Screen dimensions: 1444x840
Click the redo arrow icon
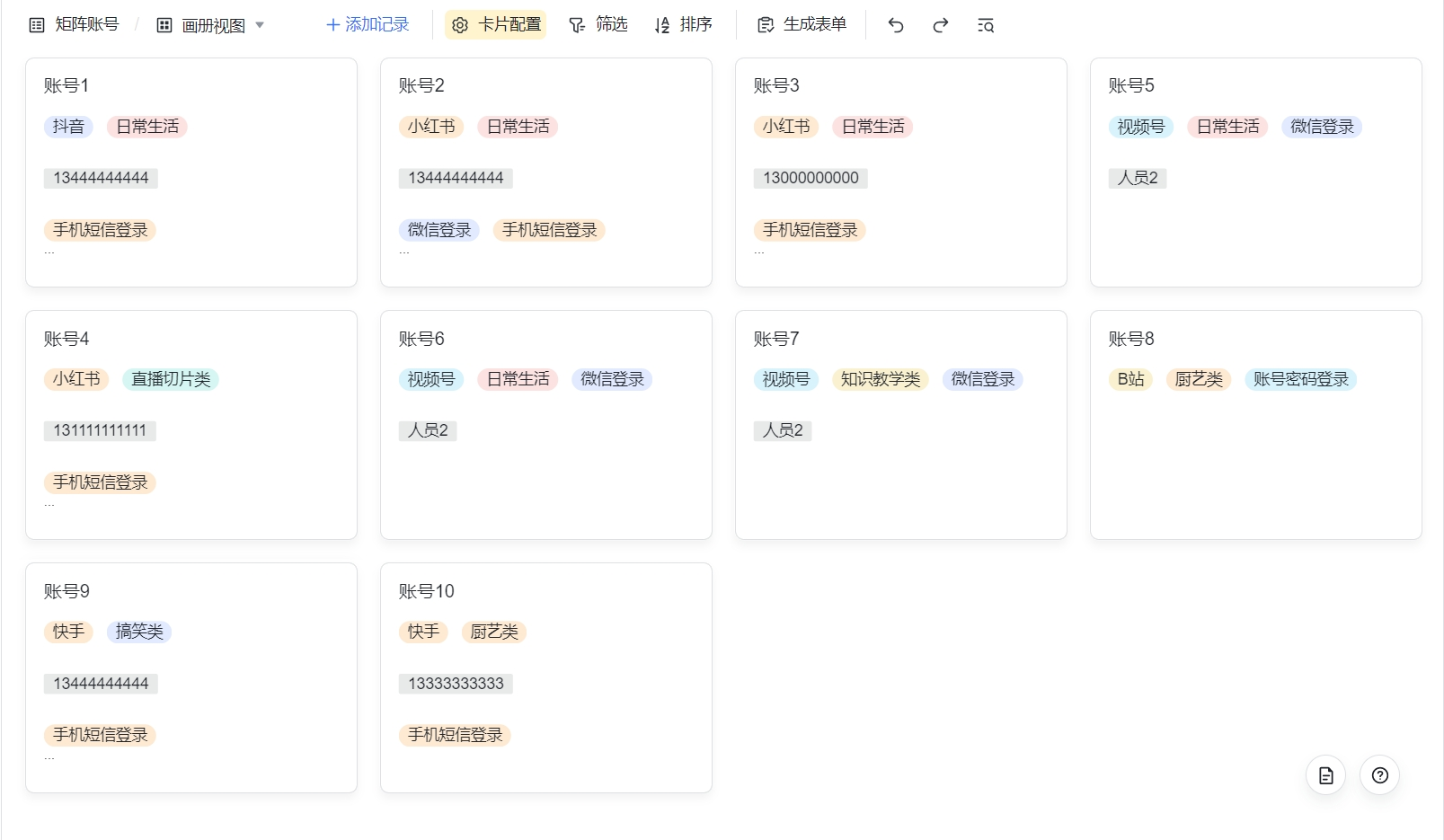pos(940,25)
